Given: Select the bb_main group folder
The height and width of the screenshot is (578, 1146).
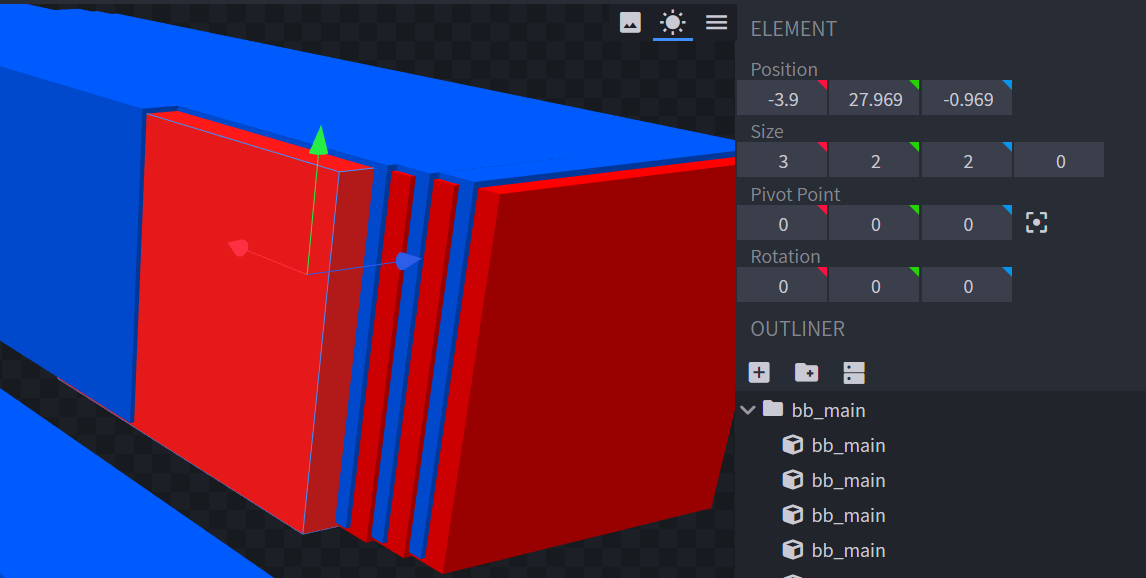Looking at the screenshot, I should pyautogui.click(x=828, y=410).
